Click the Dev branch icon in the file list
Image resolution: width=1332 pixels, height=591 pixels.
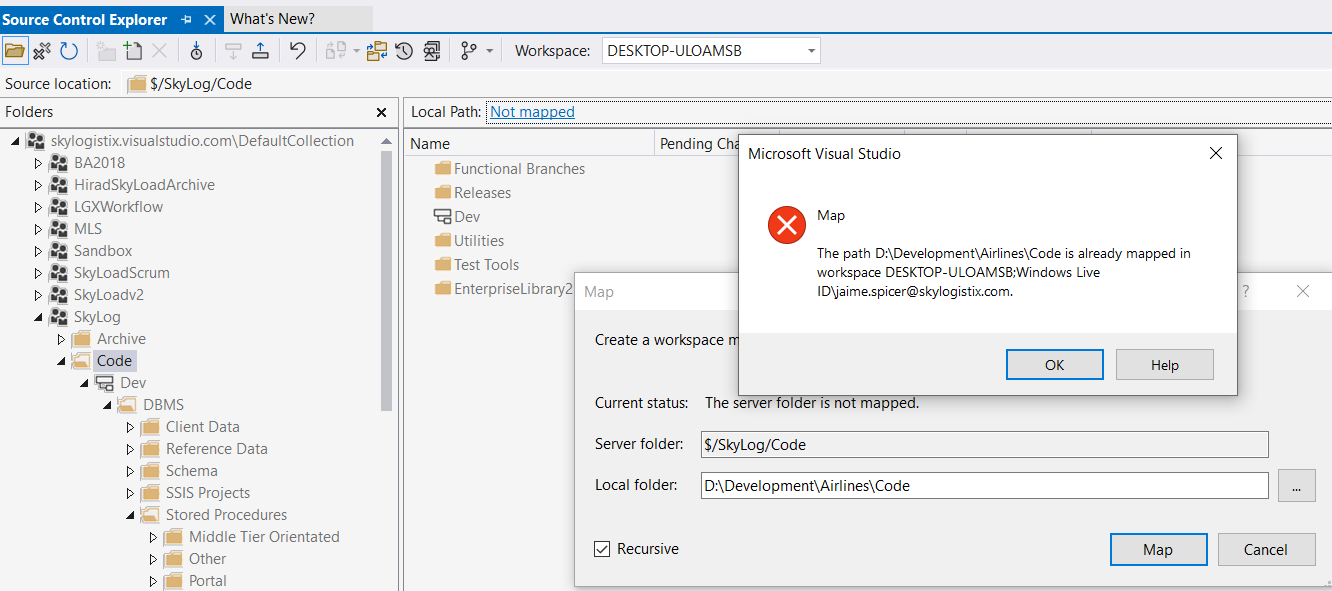pos(442,217)
